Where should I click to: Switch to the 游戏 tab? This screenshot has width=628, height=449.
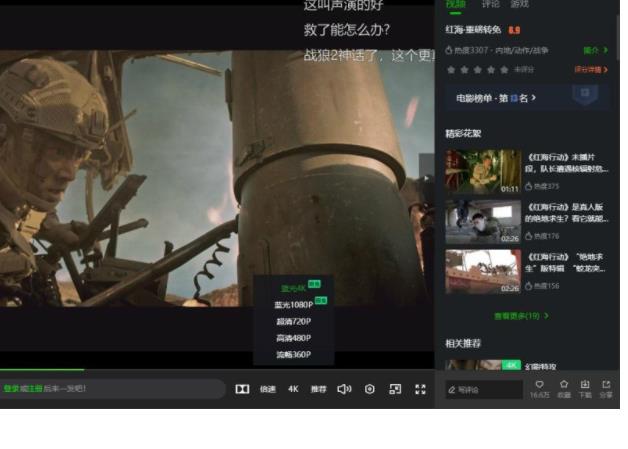point(519,4)
